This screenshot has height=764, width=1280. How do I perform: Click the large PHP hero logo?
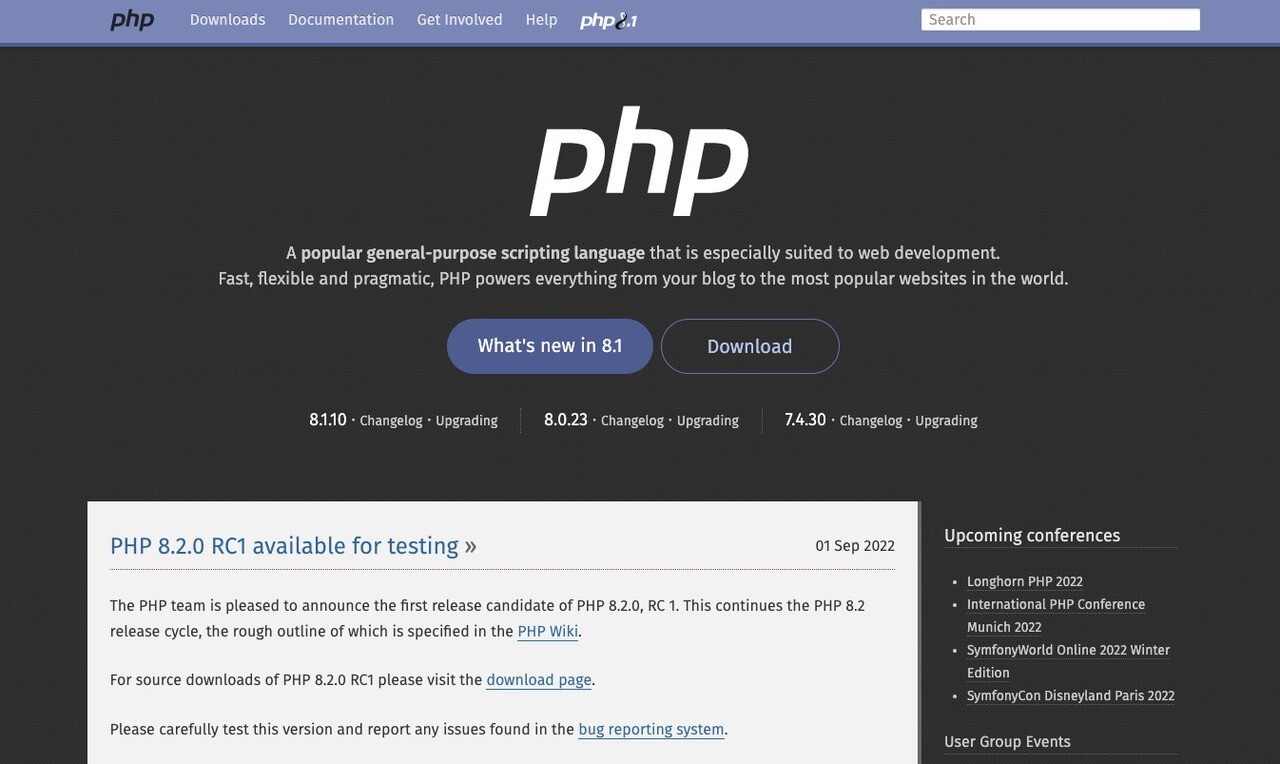click(x=639, y=161)
